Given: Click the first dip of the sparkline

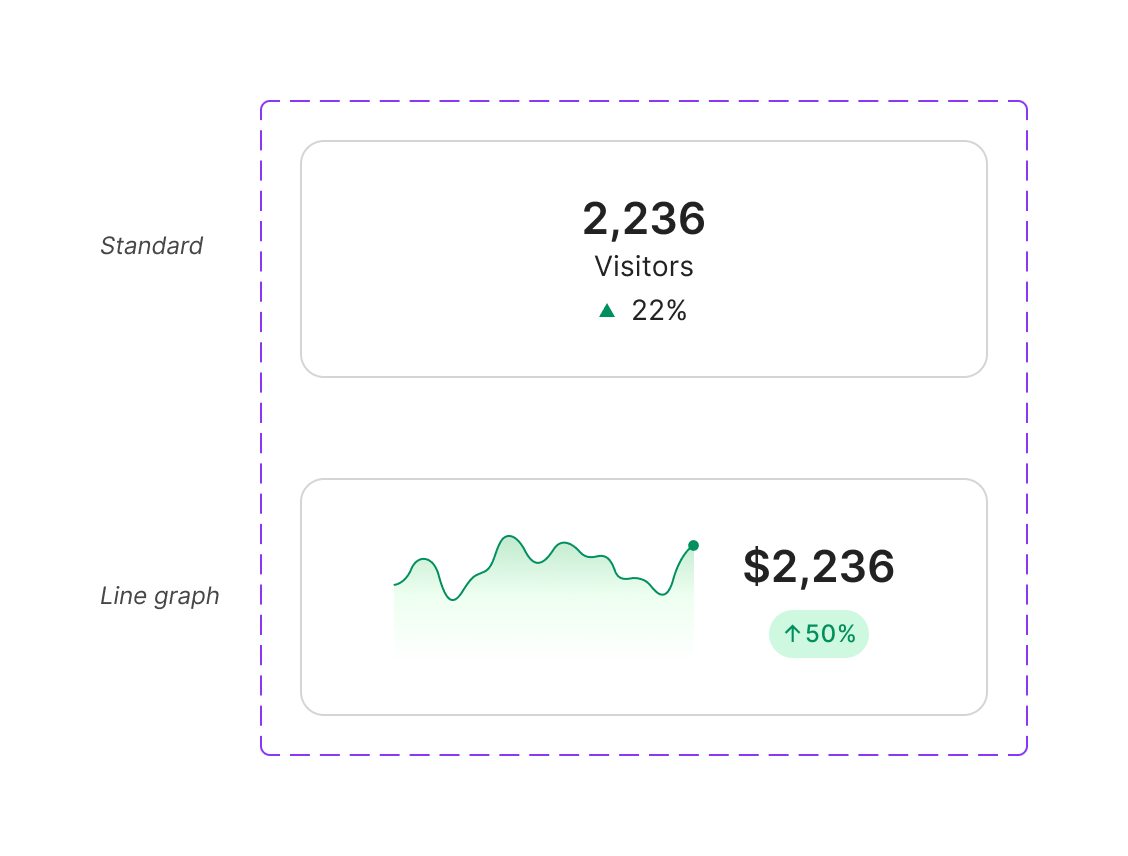Looking at the screenshot, I should (452, 598).
